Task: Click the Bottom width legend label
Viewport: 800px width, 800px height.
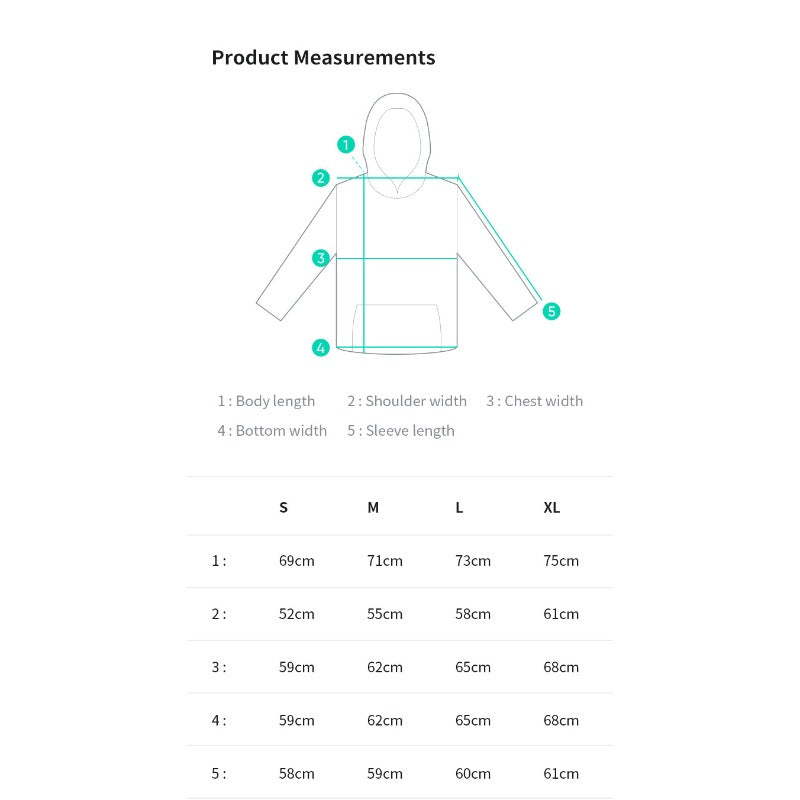Action: [272, 431]
